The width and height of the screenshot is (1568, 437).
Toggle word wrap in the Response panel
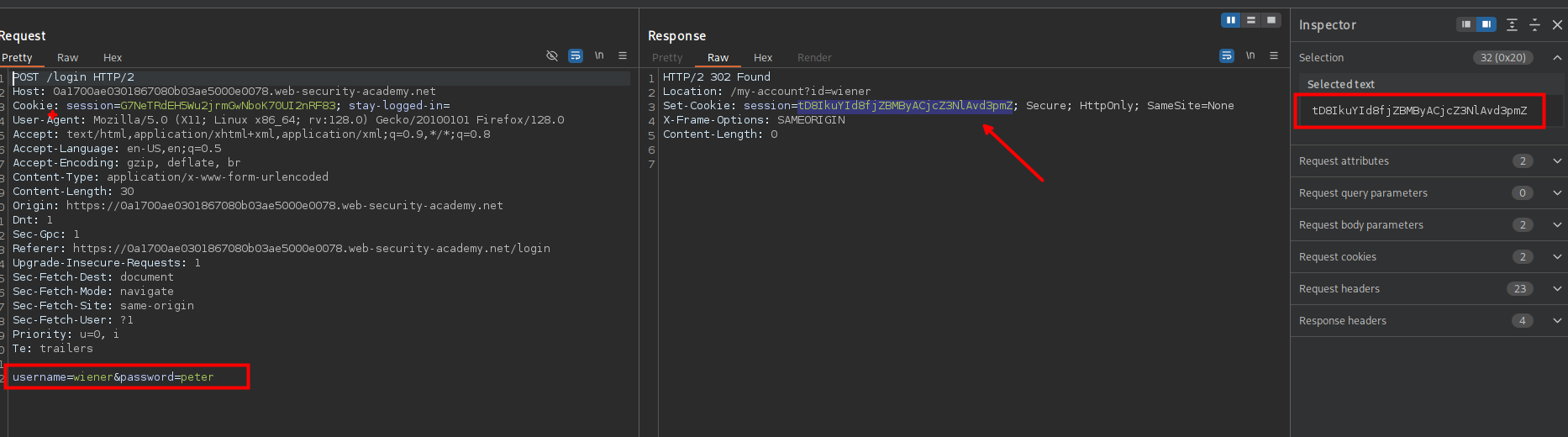click(1227, 56)
